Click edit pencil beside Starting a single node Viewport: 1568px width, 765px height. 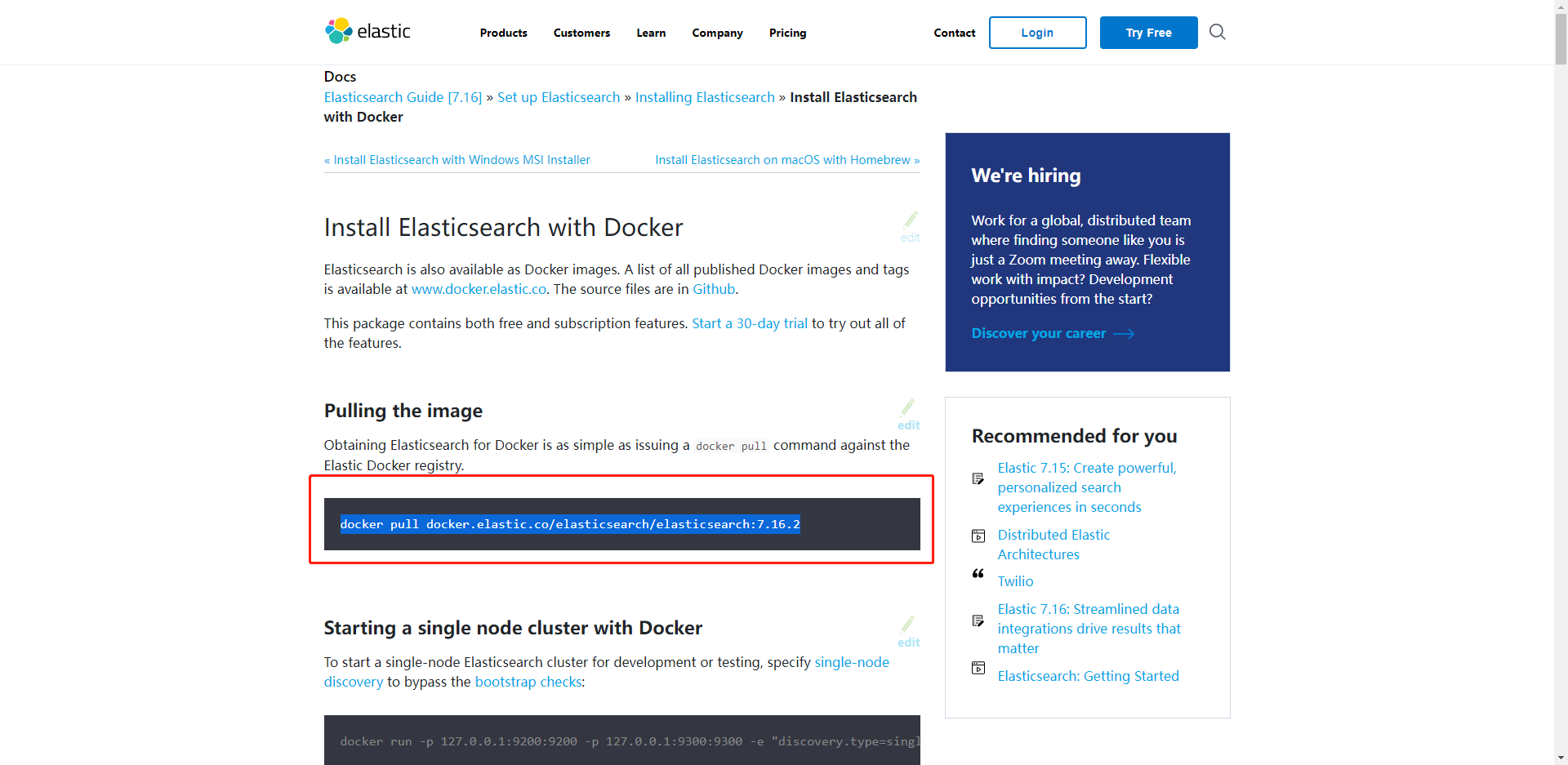click(x=908, y=632)
